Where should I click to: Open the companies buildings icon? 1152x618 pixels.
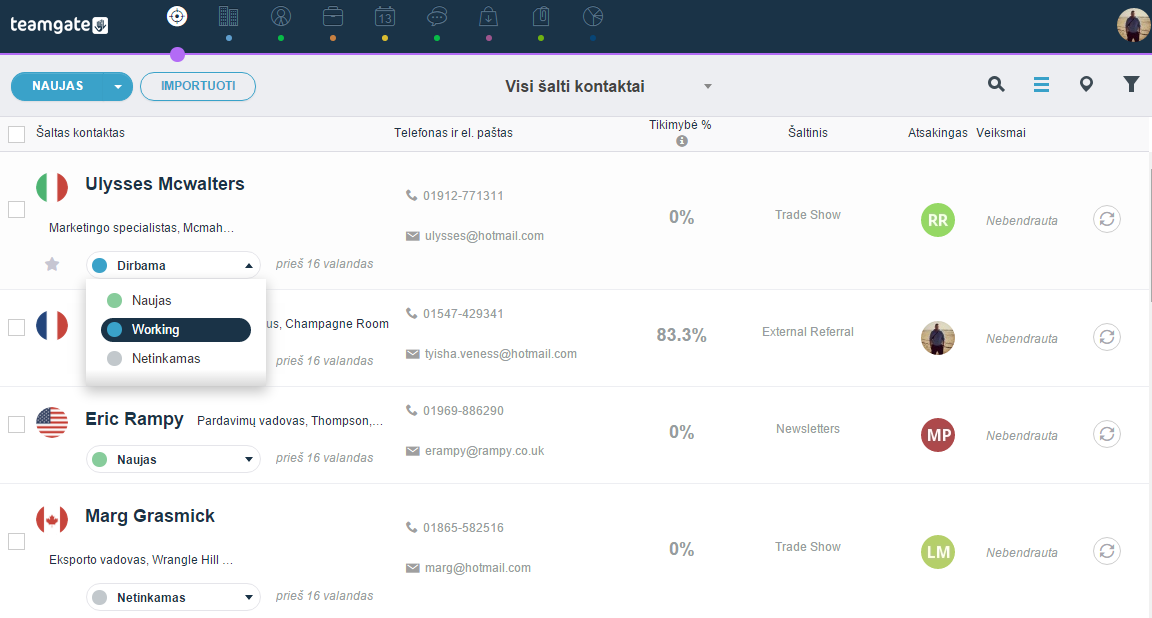[228, 16]
